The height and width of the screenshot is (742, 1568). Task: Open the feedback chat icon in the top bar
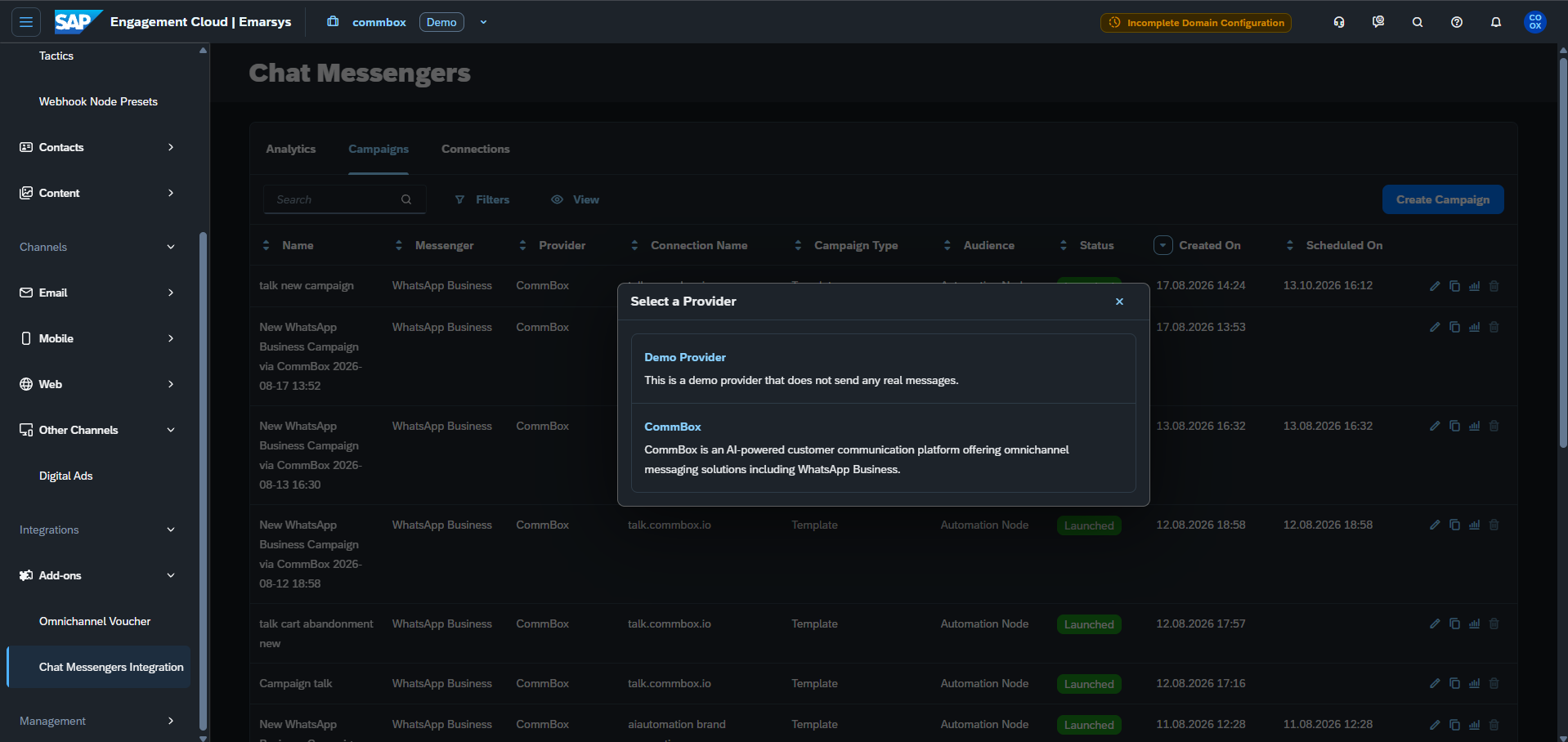tap(1378, 22)
